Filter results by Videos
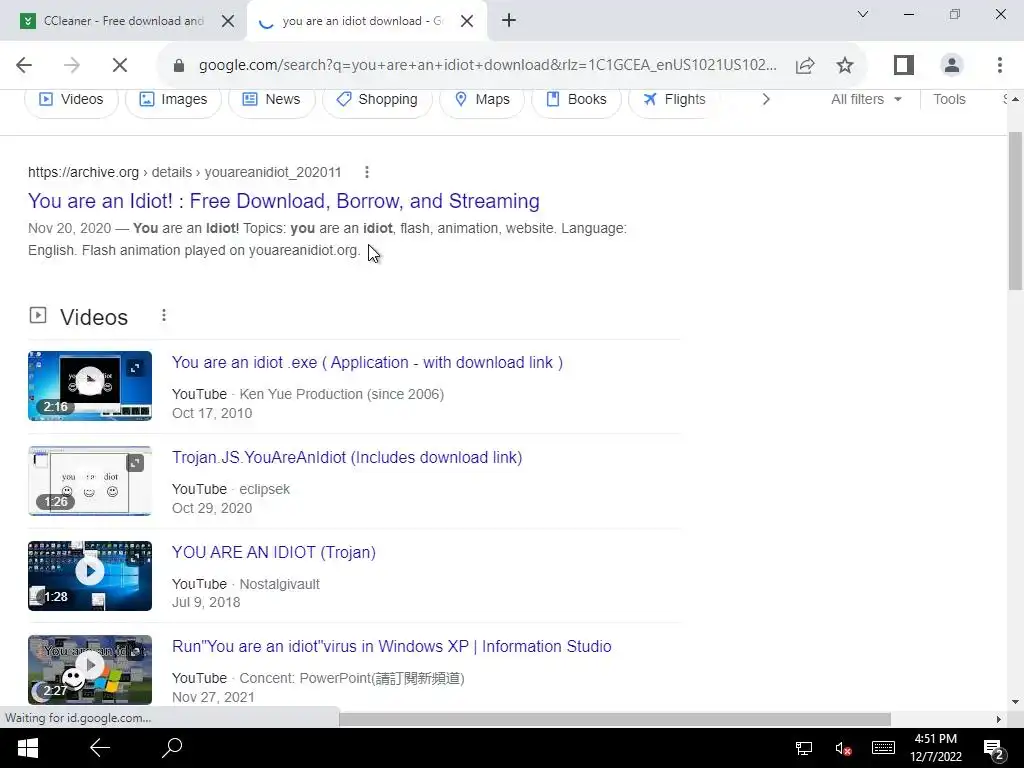 tap(71, 99)
